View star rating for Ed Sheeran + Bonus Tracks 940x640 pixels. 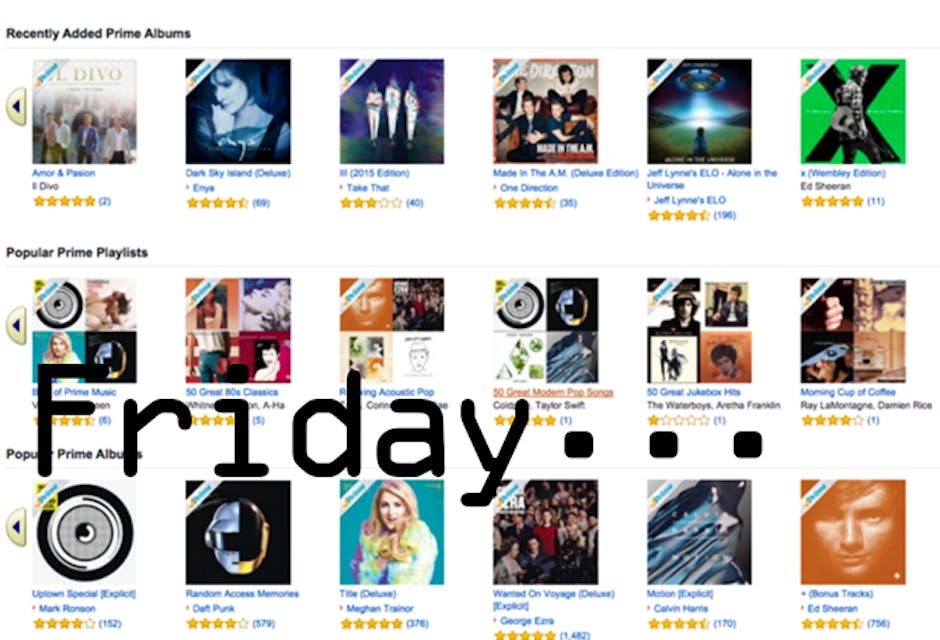tap(845, 624)
